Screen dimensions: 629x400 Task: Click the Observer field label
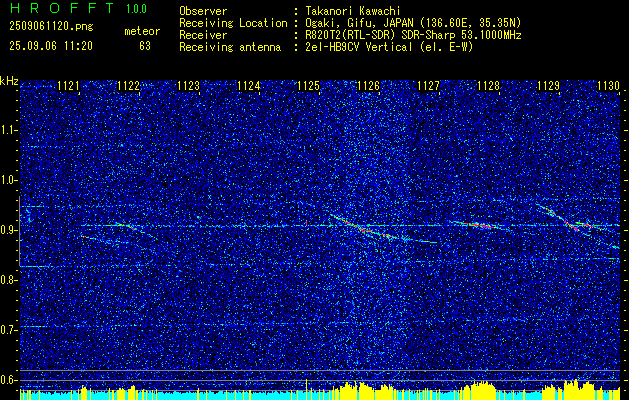pos(203,11)
